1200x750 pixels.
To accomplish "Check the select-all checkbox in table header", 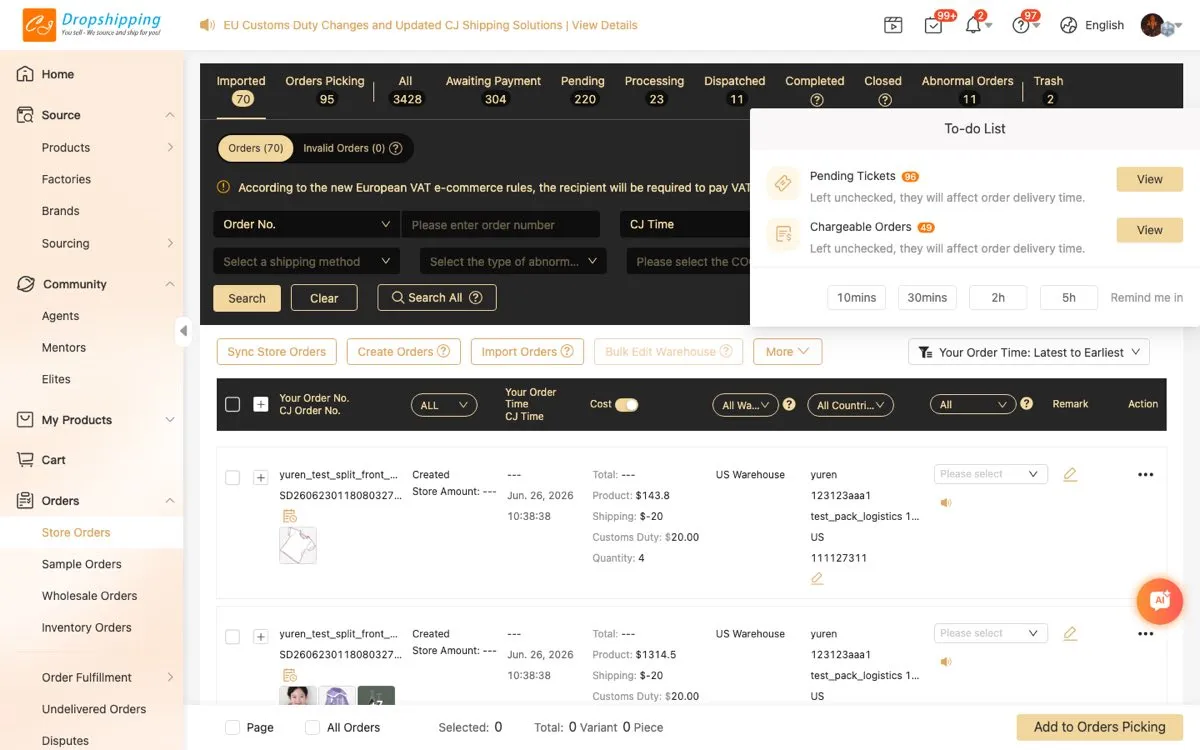I will (x=233, y=404).
